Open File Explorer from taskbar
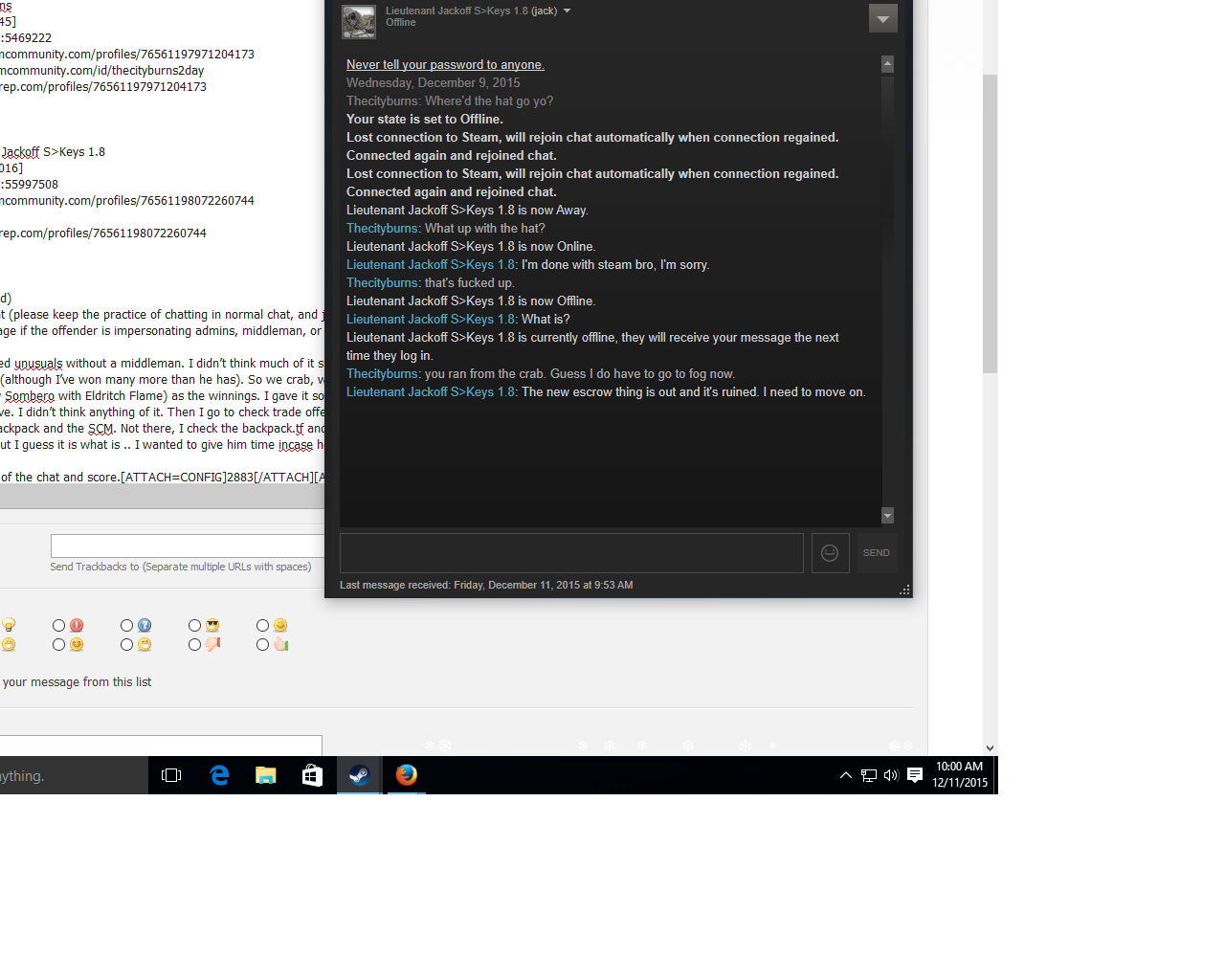The height and width of the screenshot is (980, 1225). [x=266, y=775]
